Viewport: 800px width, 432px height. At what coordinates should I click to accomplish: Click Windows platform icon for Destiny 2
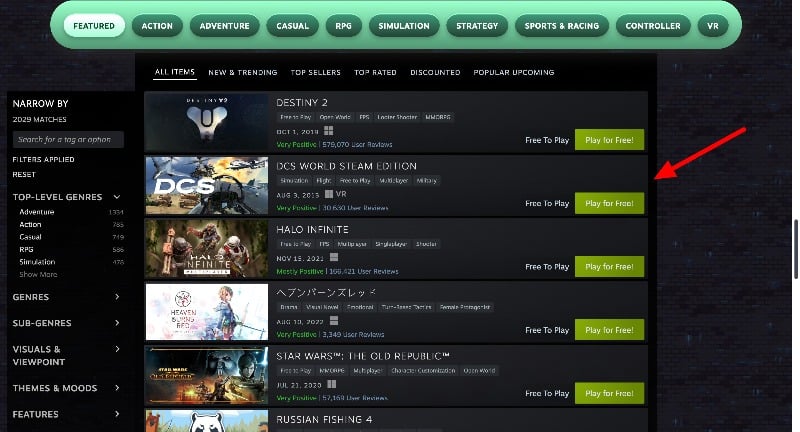[x=329, y=131]
